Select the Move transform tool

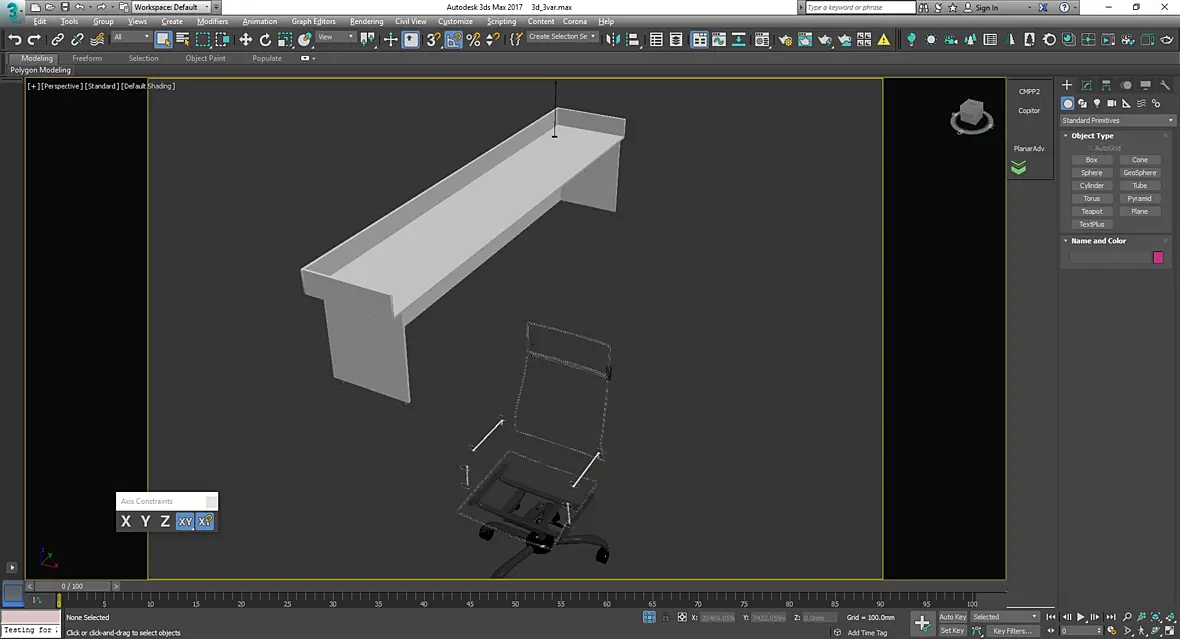click(x=245, y=40)
